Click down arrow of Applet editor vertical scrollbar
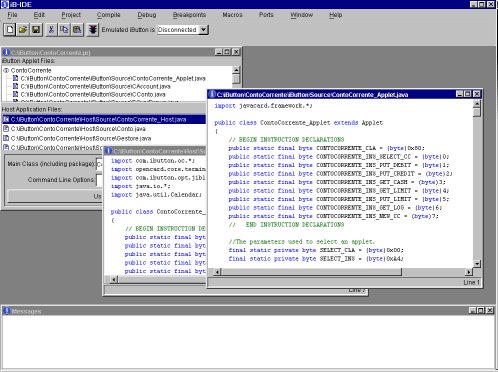 [x=477, y=264]
